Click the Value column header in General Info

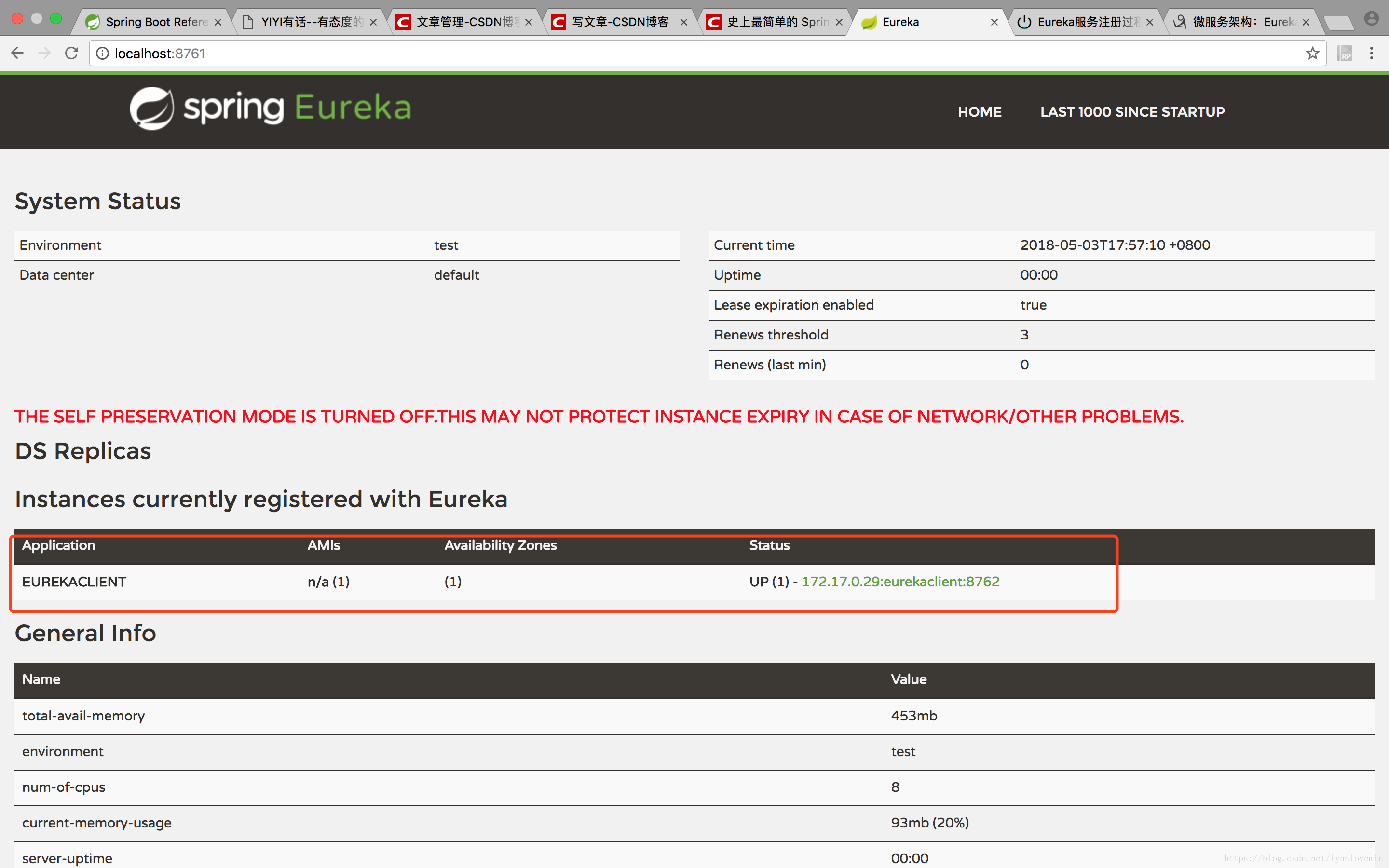coord(909,679)
